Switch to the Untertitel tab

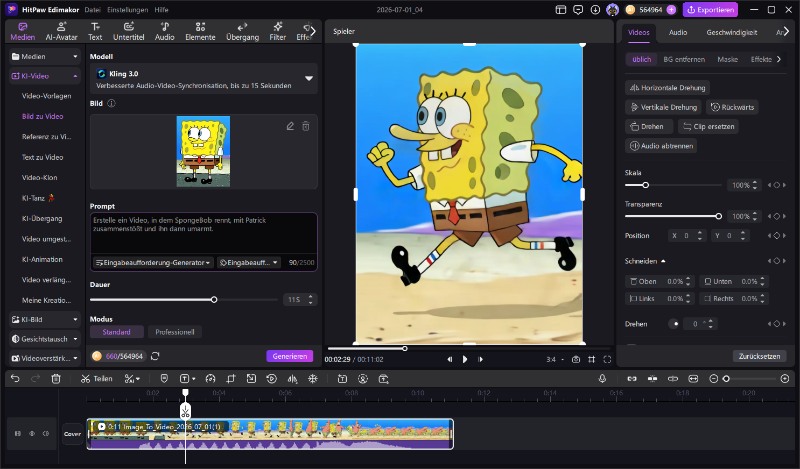point(129,32)
